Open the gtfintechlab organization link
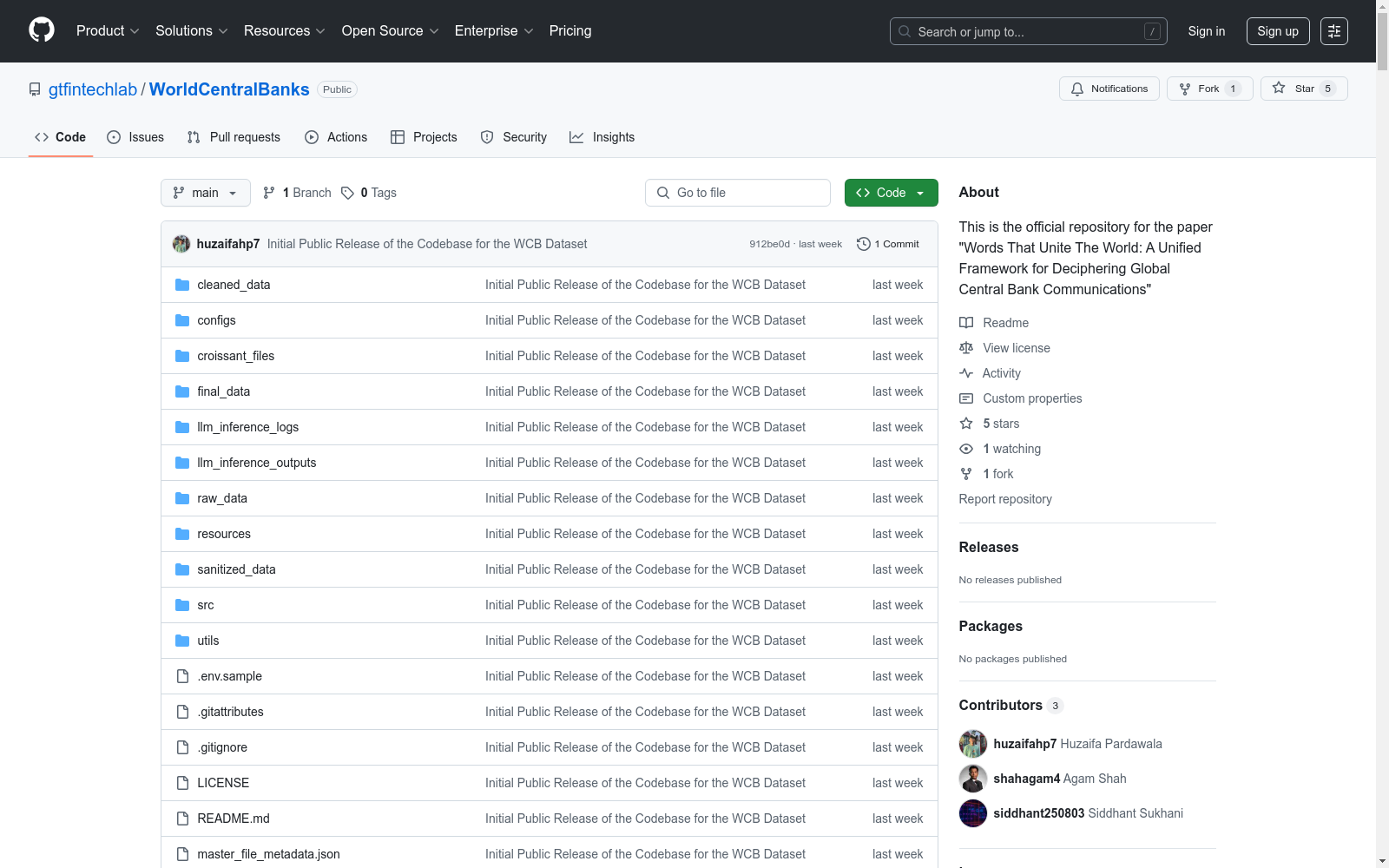The width and height of the screenshot is (1389, 868). (x=93, y=89)
